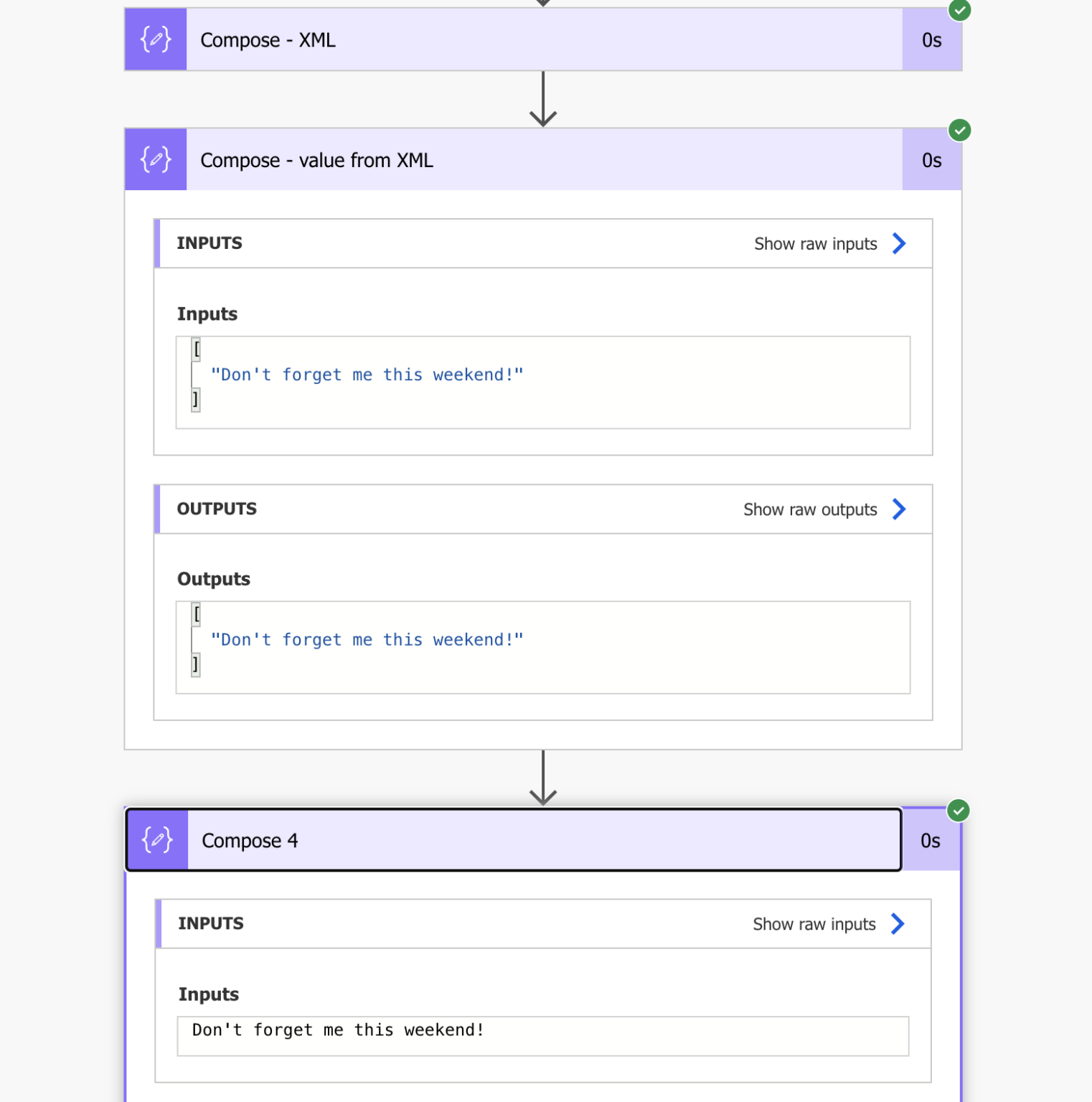Image resolution: width=1092 pixels, height=1102 pixels.
Task: Click the Show raw outputs link
Action: [x=810, y=509]
